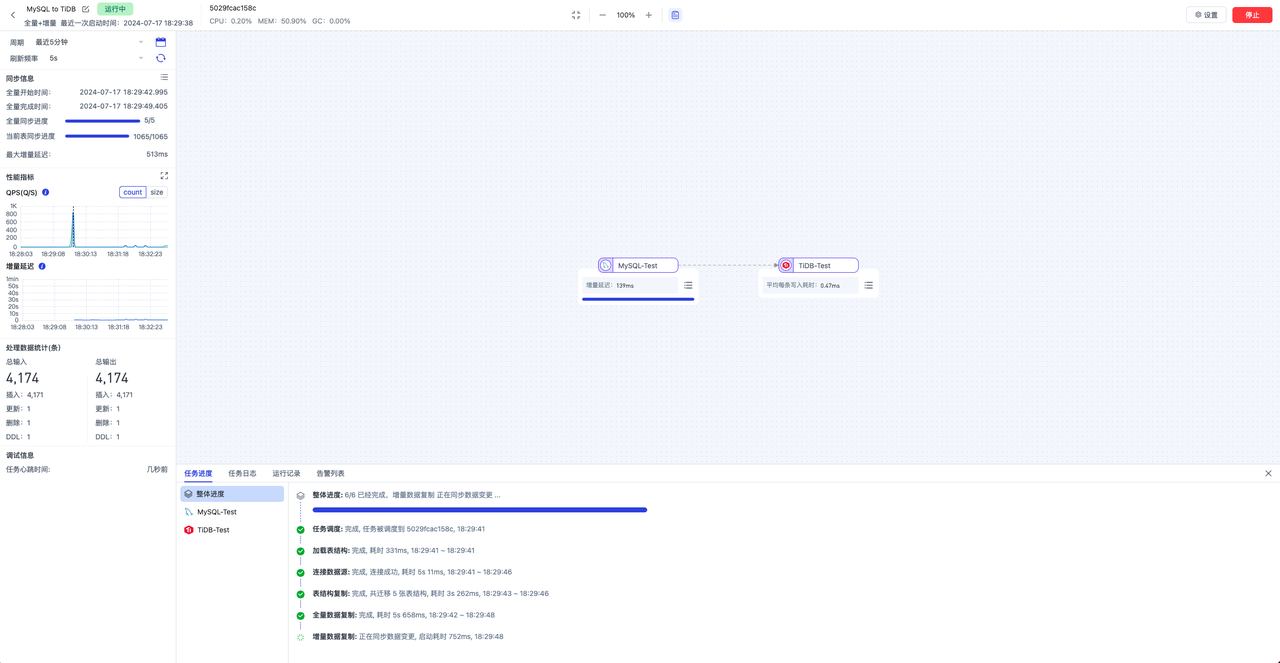Open the calendar date picker icon

tap(160, 41)
